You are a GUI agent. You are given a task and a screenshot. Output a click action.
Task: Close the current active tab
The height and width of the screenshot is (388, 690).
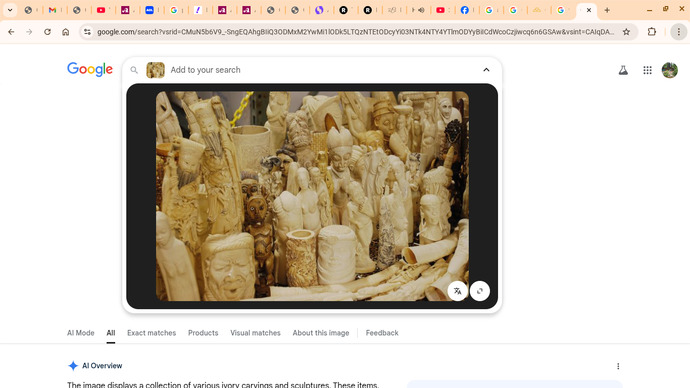589,10
